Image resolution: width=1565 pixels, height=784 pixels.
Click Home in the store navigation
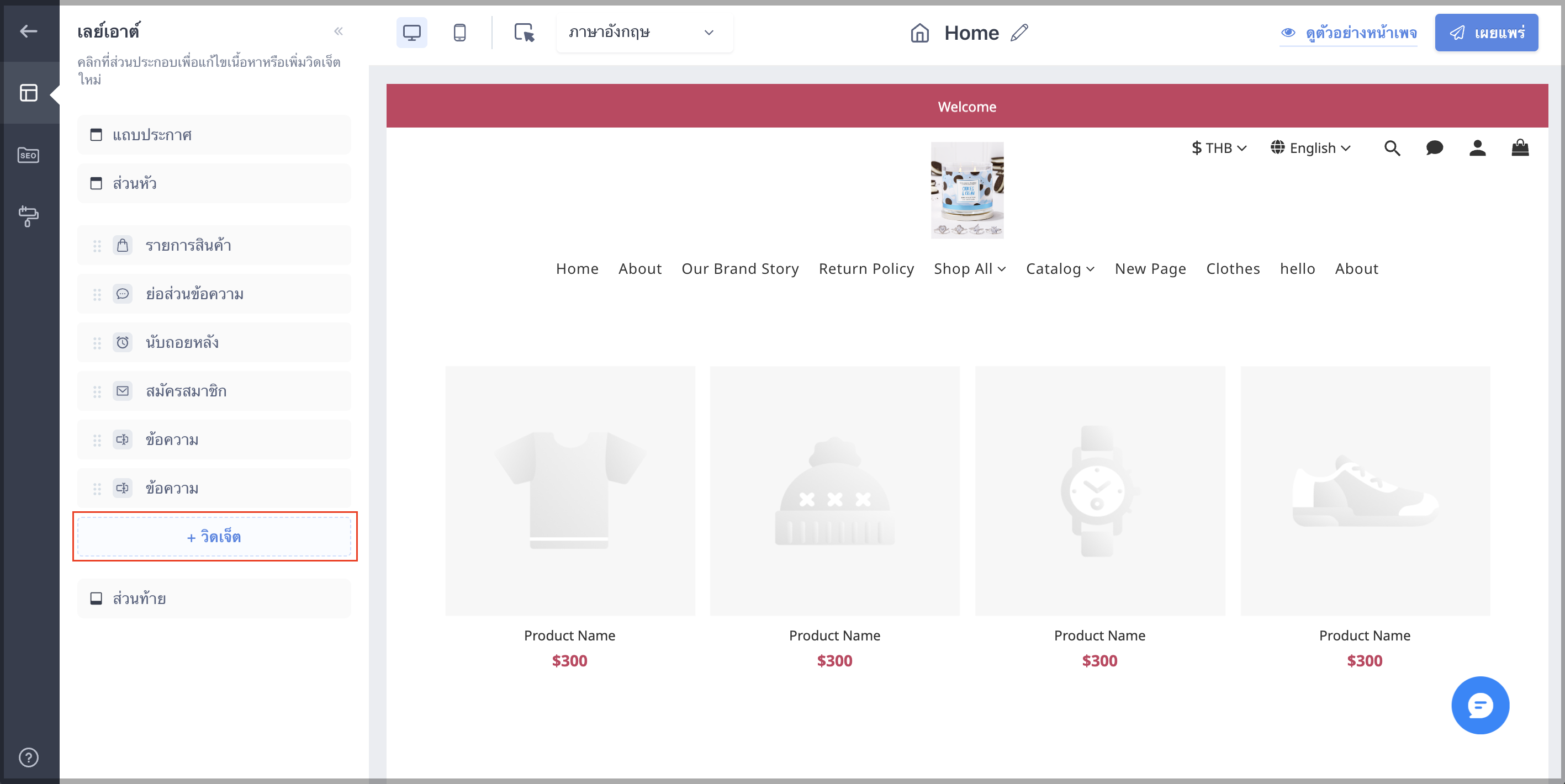577,268
